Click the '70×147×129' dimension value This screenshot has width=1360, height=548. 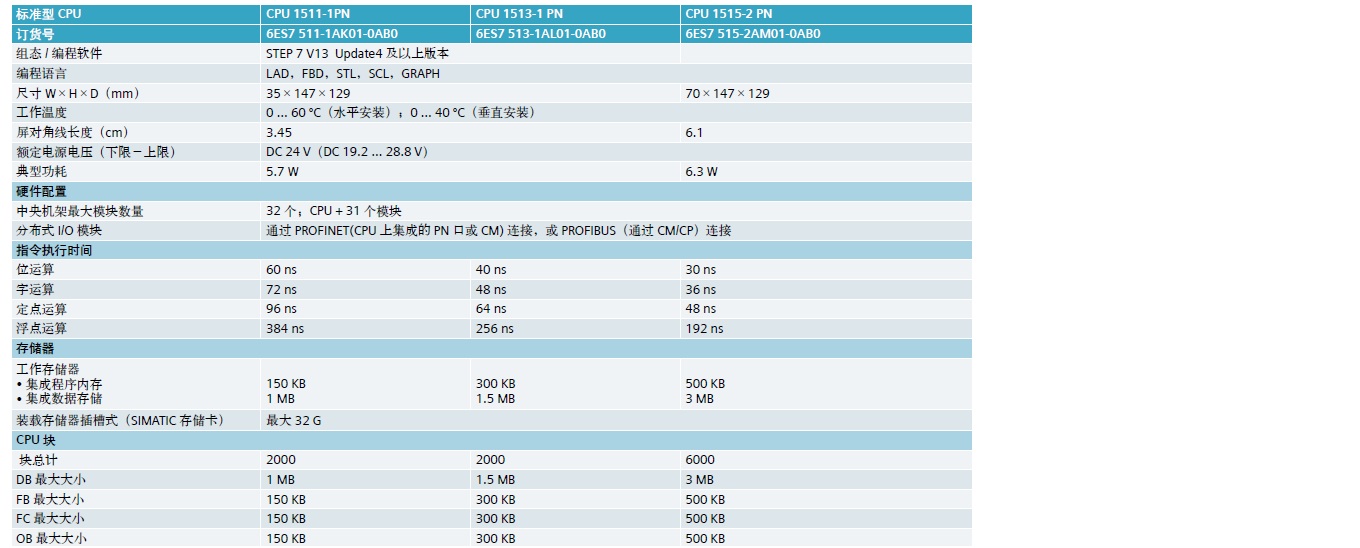pyautogui.click(x=727, y=93)
